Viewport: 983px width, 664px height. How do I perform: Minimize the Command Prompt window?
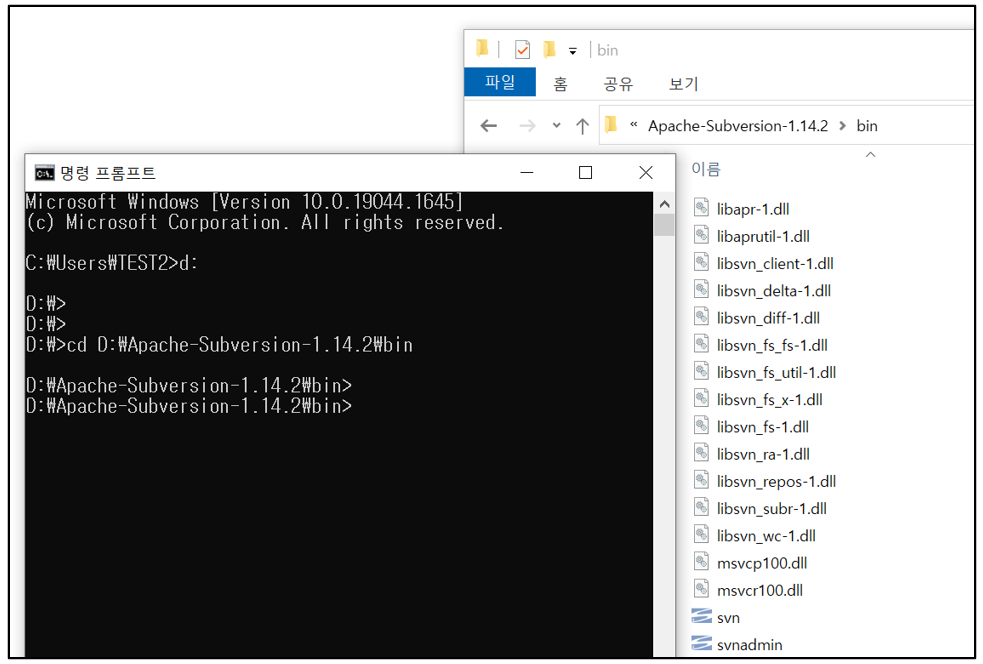(527, 172)
